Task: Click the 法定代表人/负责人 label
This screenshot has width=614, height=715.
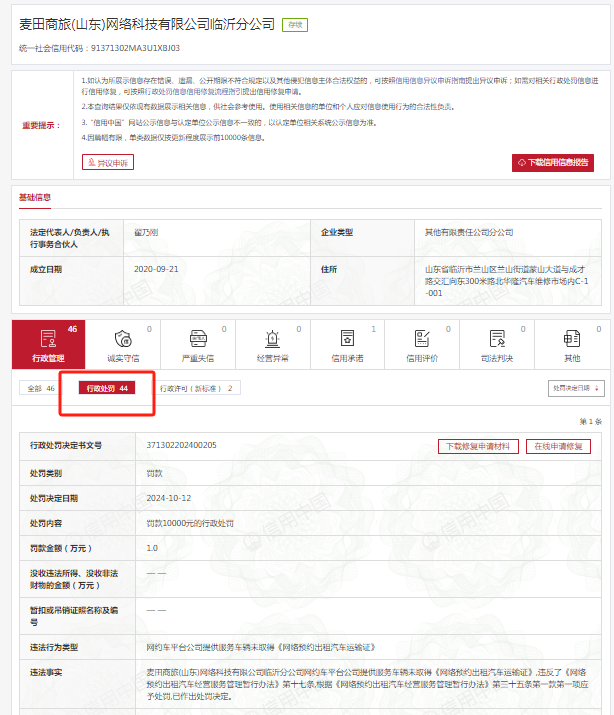Action: 70,238
